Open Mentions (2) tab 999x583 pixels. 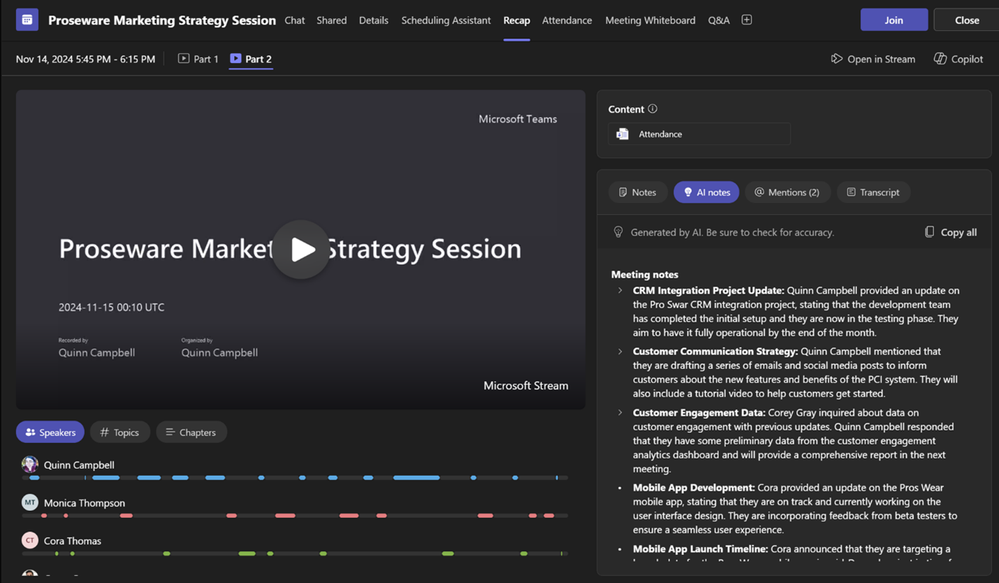(x=787, y=192)
